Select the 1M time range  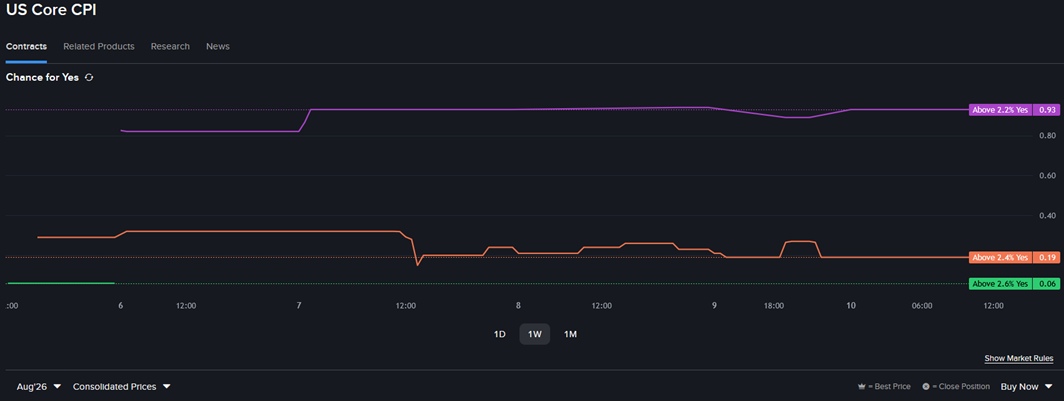pyautogui.click(x=571, y=334)
